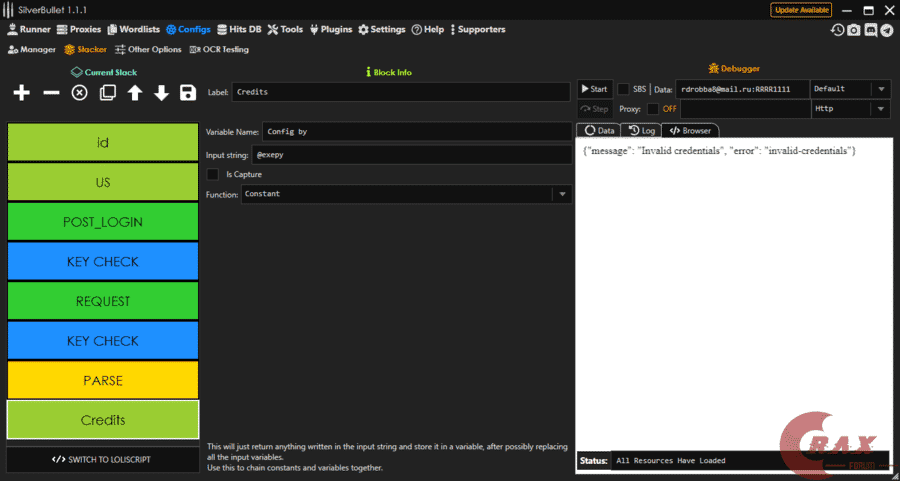Remove selected block with minus icon
This screenshot has width=900, height=481.
coord(51,92)
